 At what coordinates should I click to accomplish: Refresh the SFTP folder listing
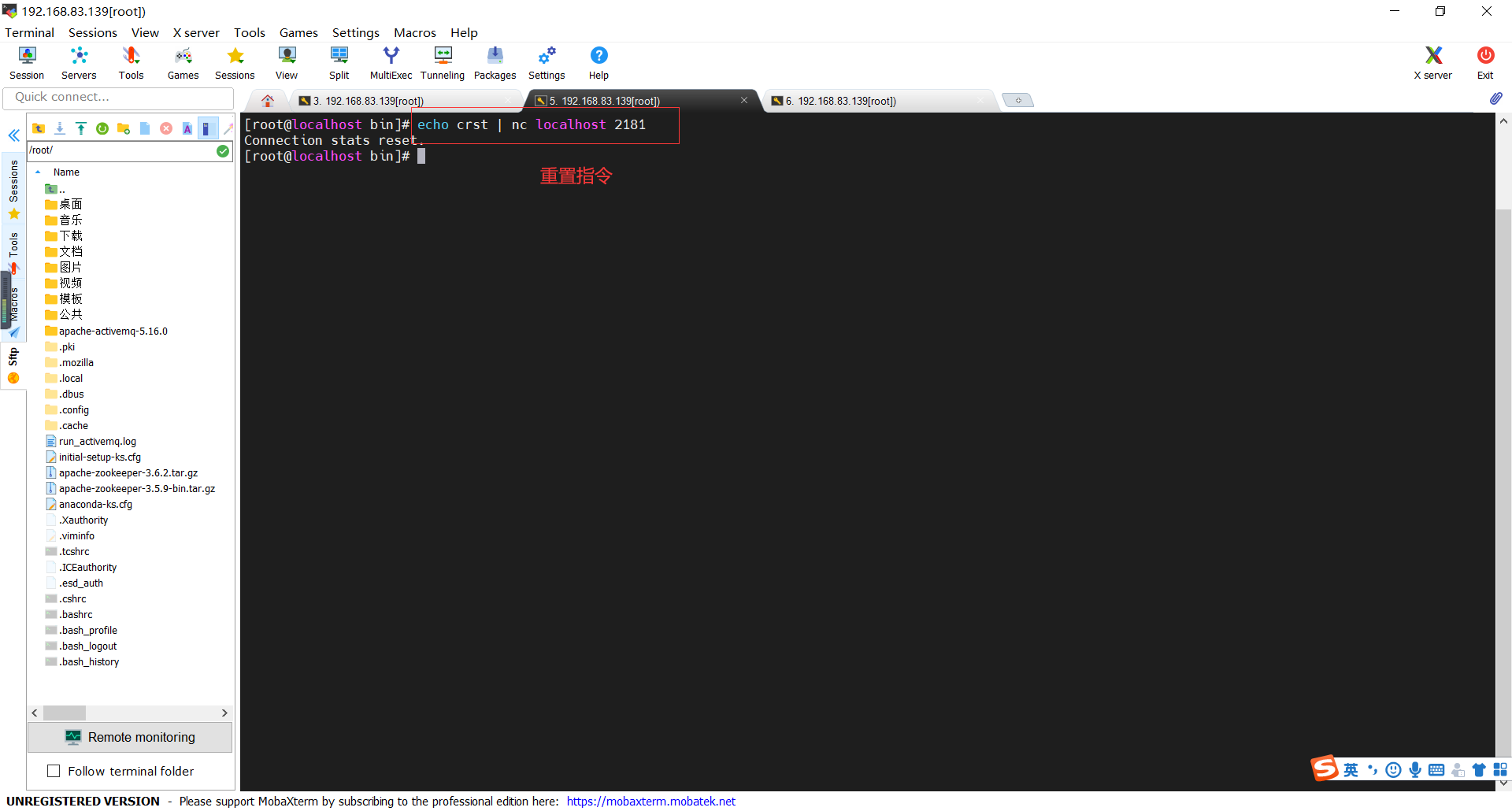tap(102, 128)
